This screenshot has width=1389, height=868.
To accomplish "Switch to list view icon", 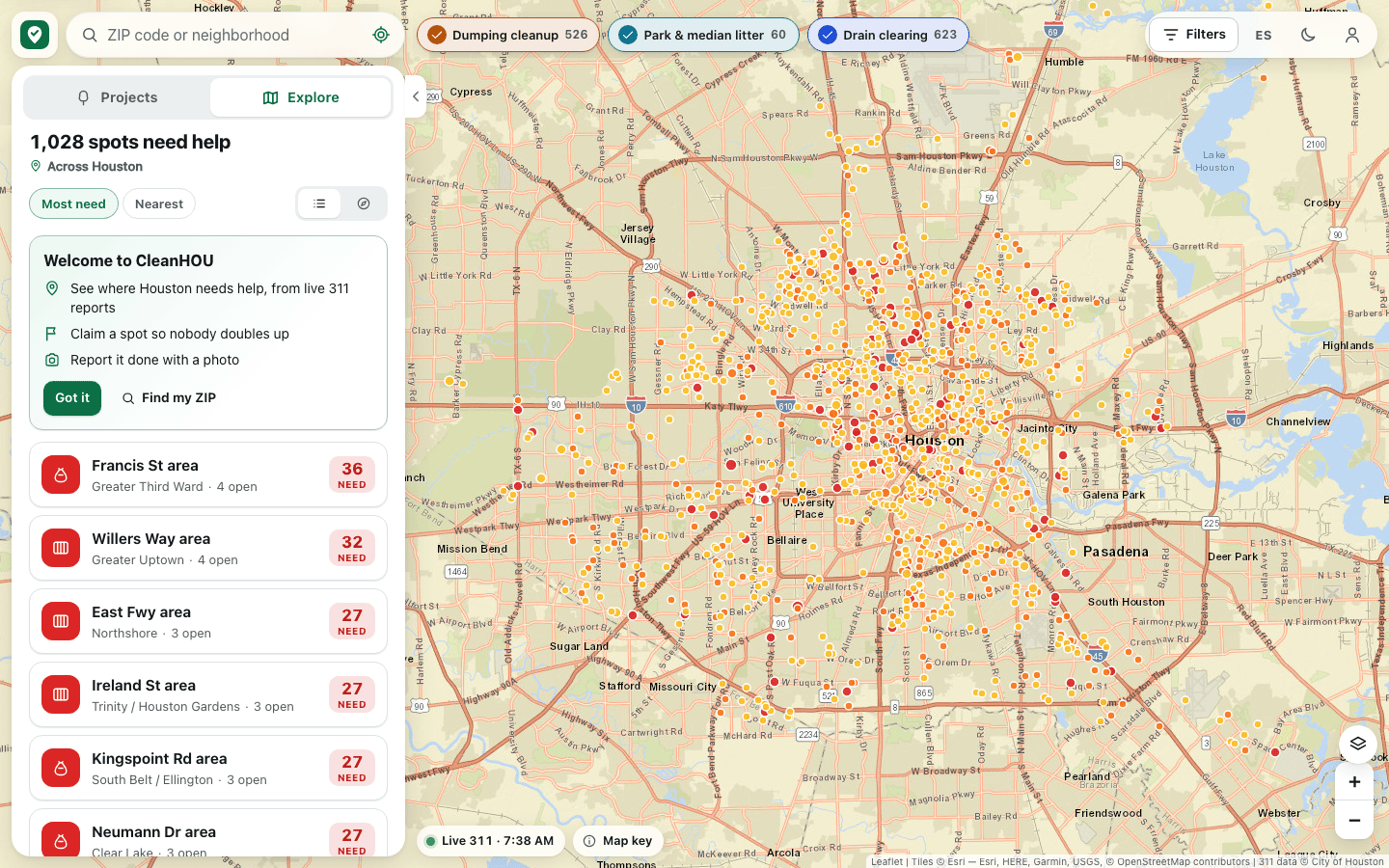I will (x=319, y=203).
